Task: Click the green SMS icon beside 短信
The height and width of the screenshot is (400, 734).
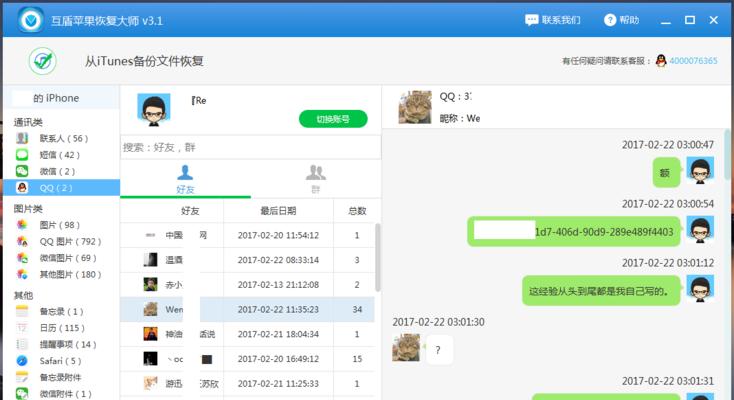Action: [22, 155]
